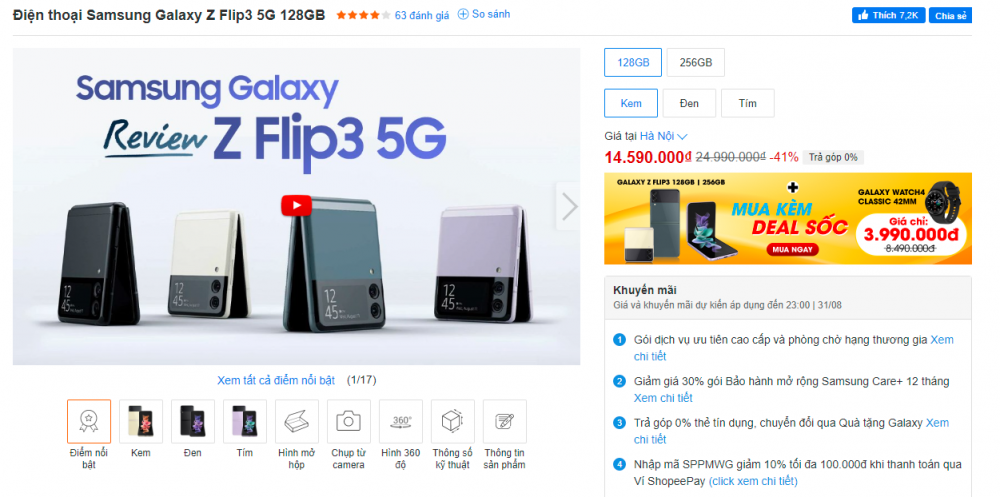
Task: Open the Hình mở hộp unboxing icon
Action: click(x=297, y=421)
